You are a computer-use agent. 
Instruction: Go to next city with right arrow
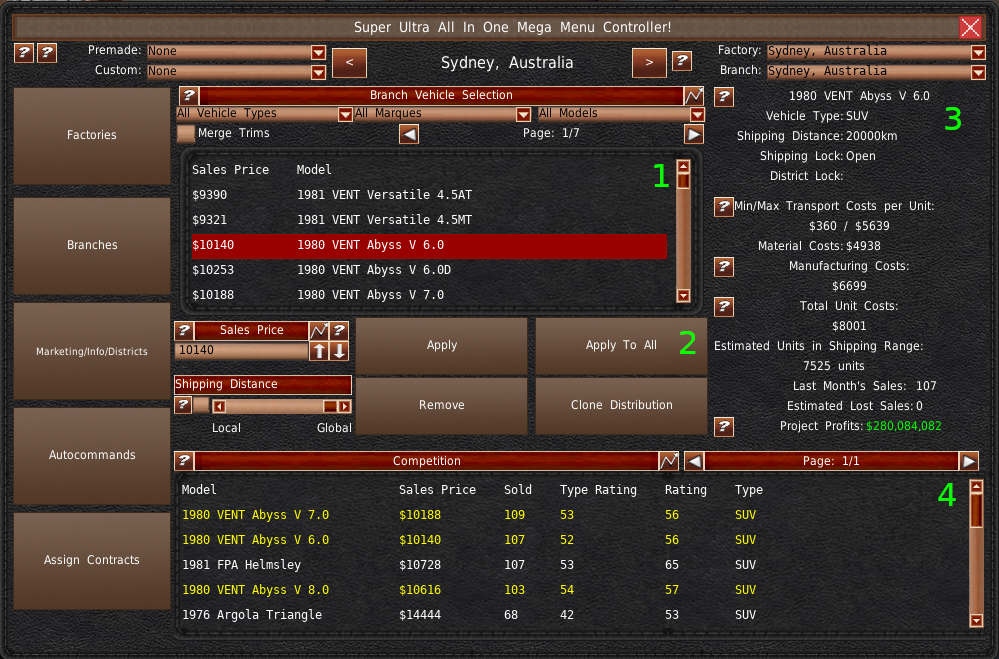pos(649,63)
